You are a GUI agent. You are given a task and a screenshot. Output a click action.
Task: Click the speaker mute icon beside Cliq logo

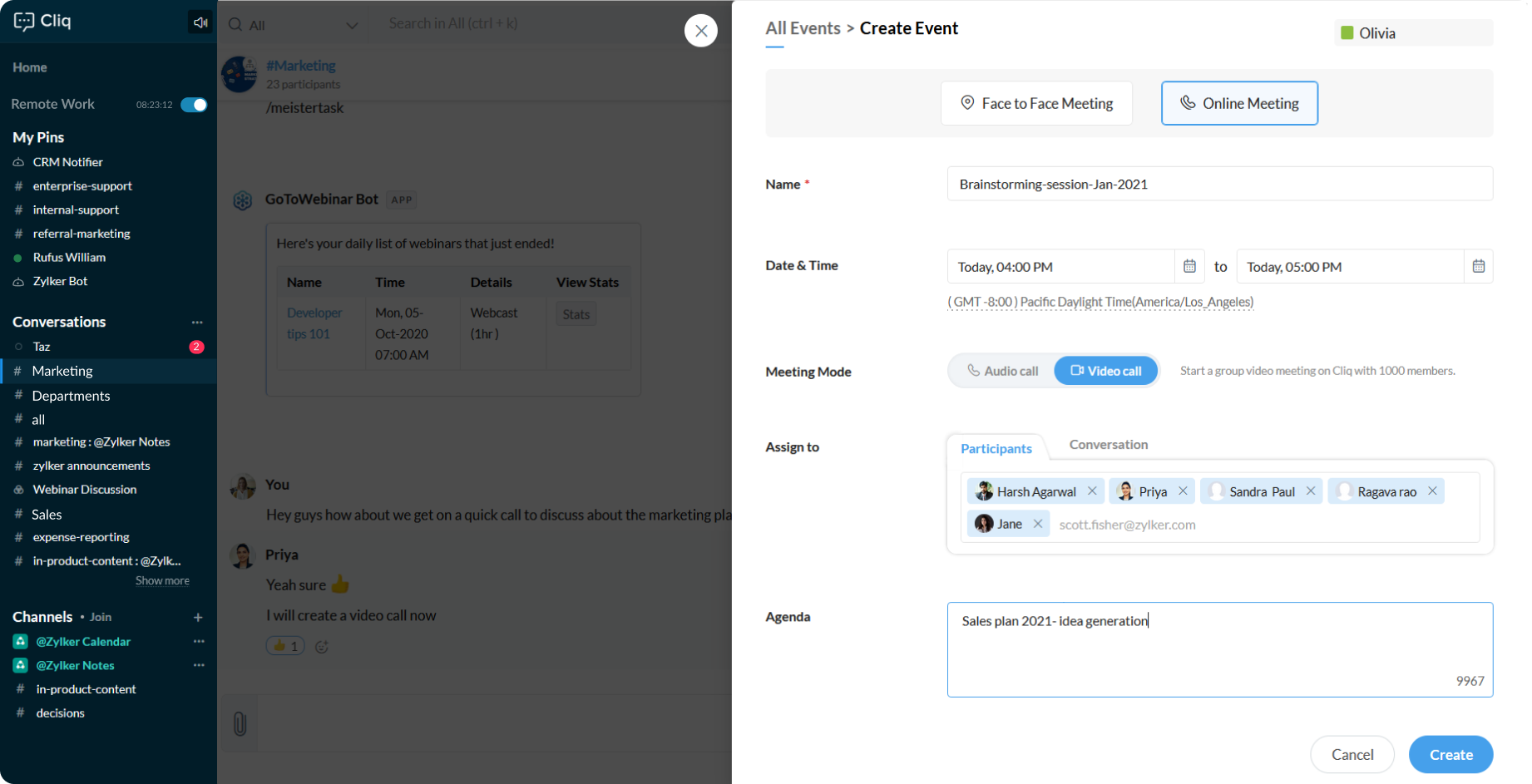click(200, 22)
